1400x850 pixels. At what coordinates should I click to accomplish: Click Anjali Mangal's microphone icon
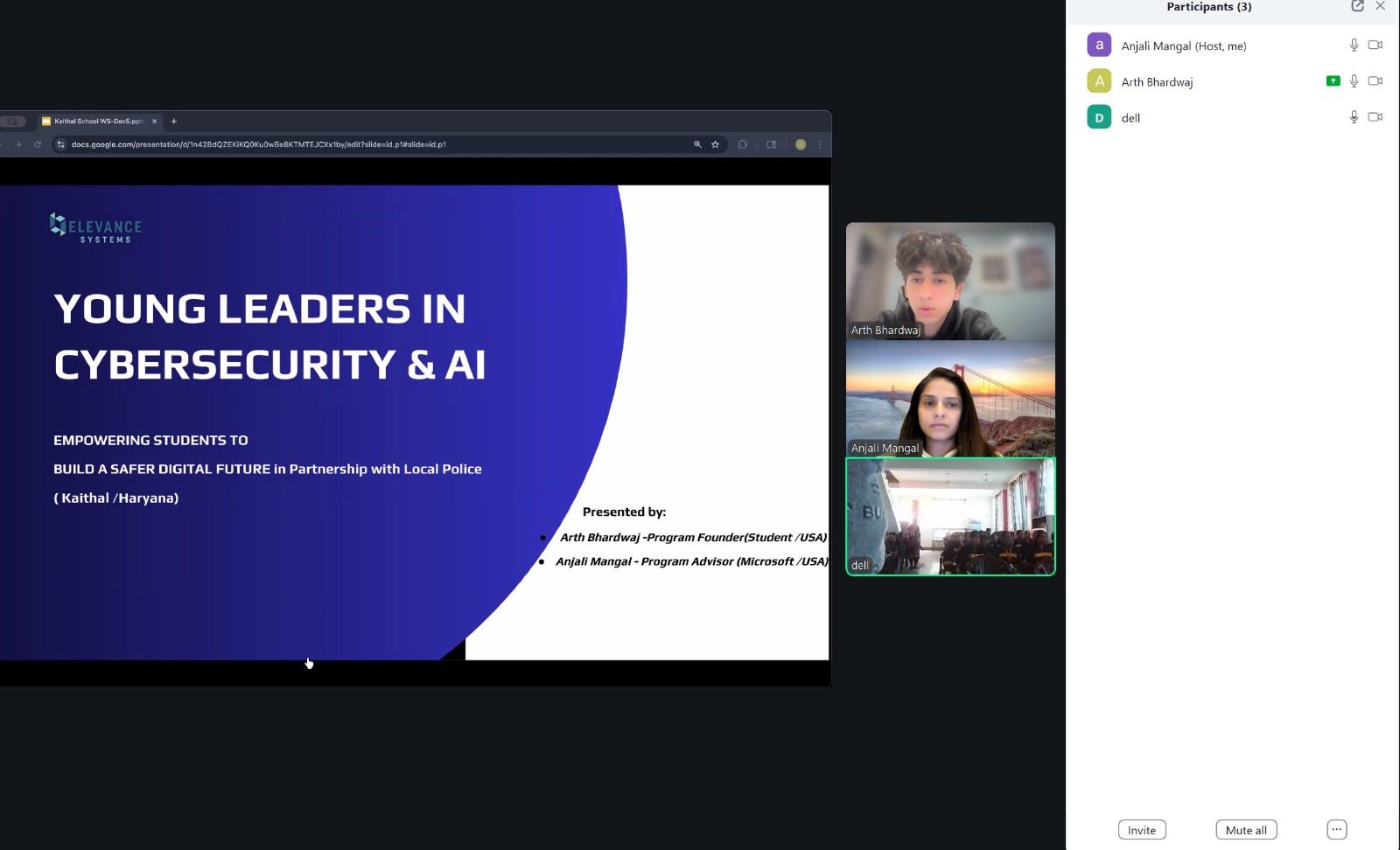(1354, 45)
